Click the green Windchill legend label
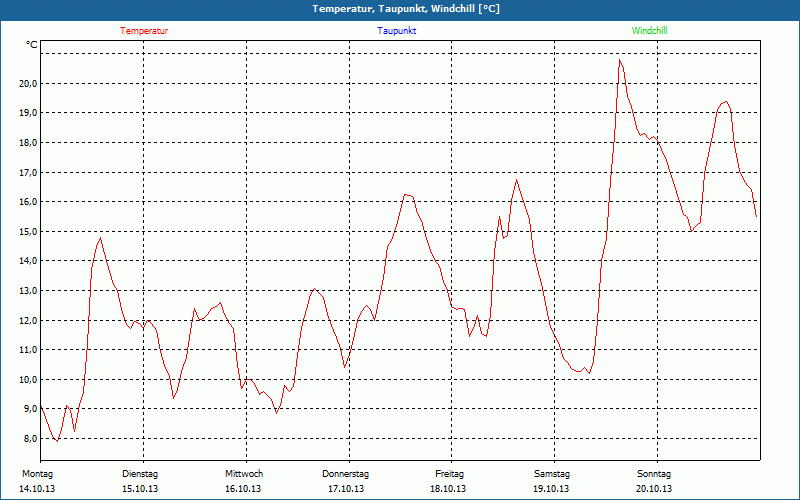The width and height of the screenshot is (800, 500). [x=649, y=31]
